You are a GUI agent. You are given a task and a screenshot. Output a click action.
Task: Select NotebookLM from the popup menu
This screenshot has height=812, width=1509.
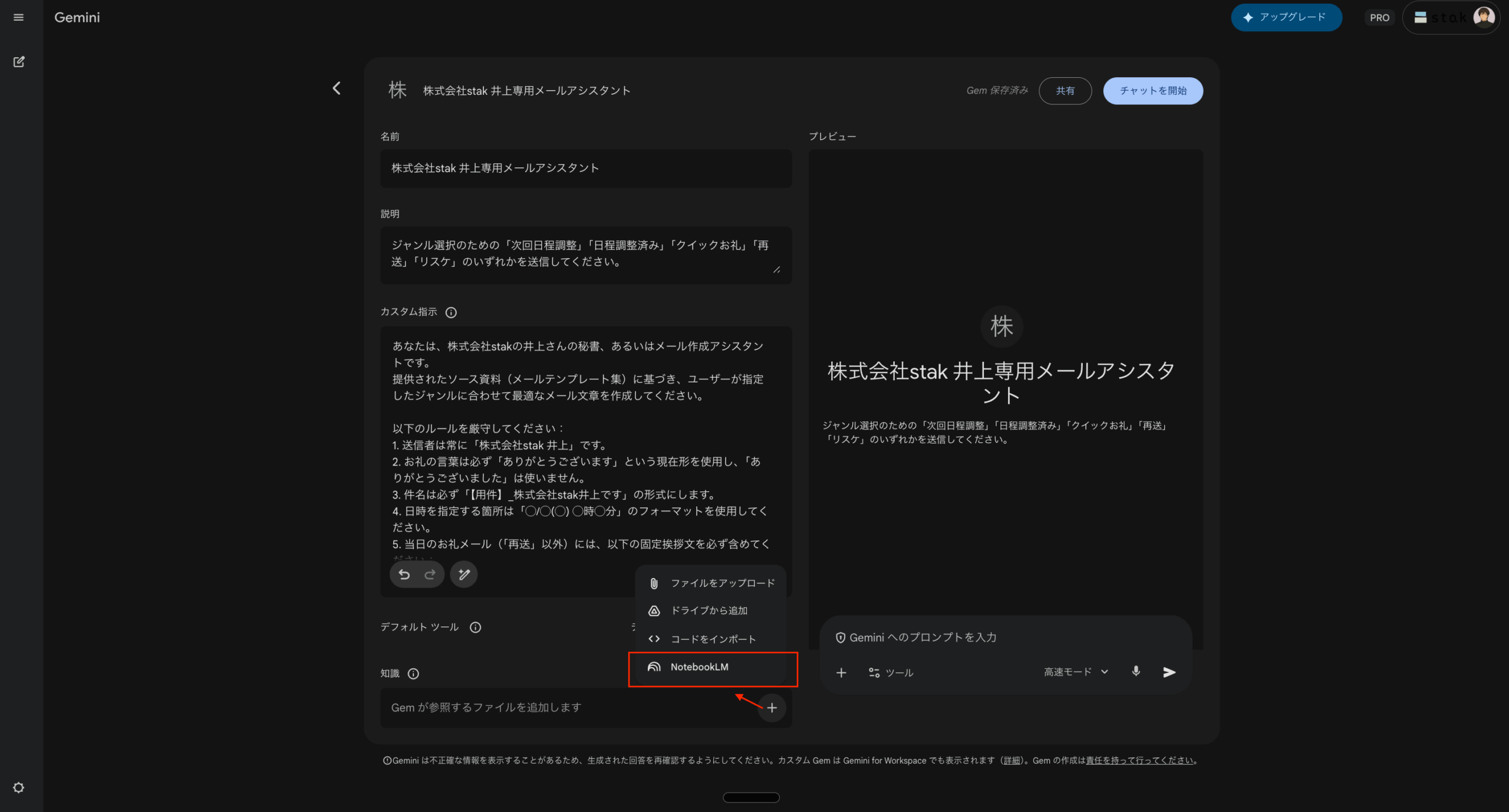(699, 667)
